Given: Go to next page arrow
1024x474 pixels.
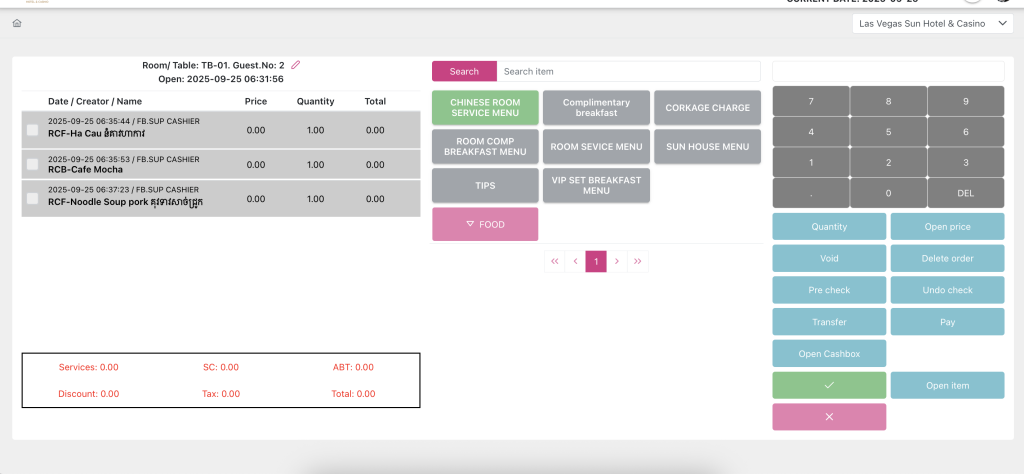Looking at the screenshot, I should click(617, 261).
